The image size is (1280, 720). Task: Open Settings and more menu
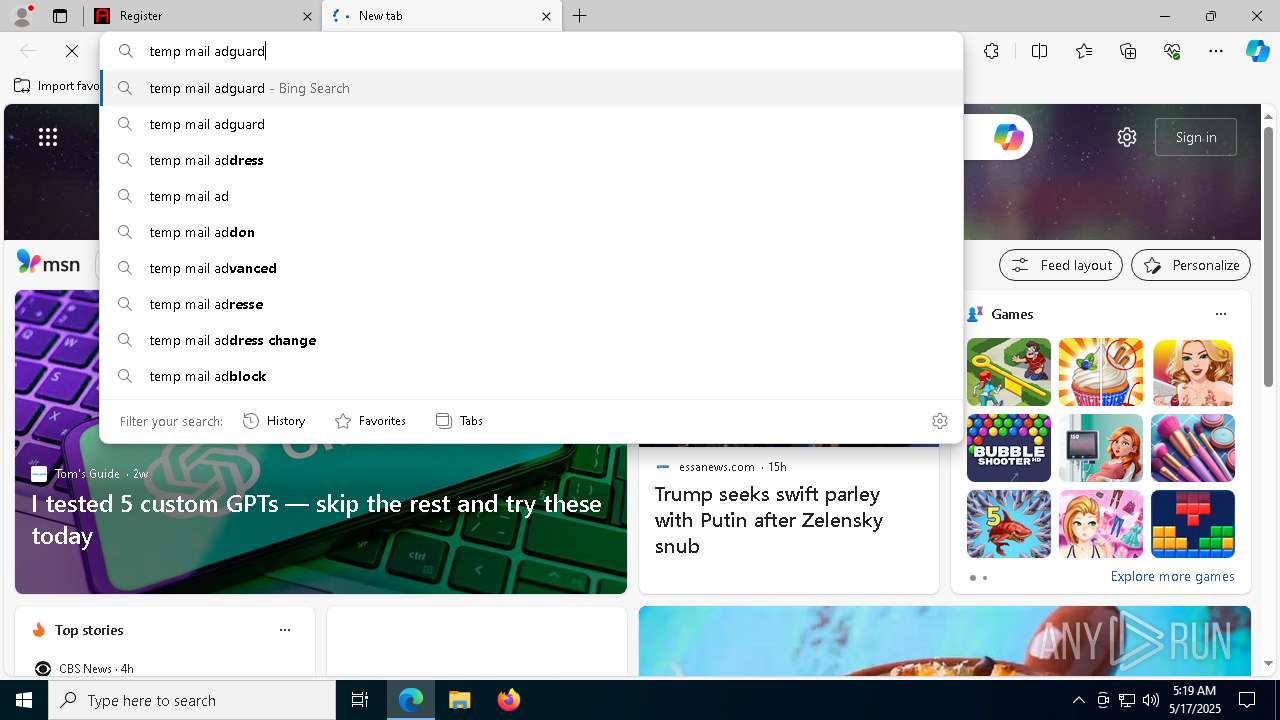(1216, 51)
